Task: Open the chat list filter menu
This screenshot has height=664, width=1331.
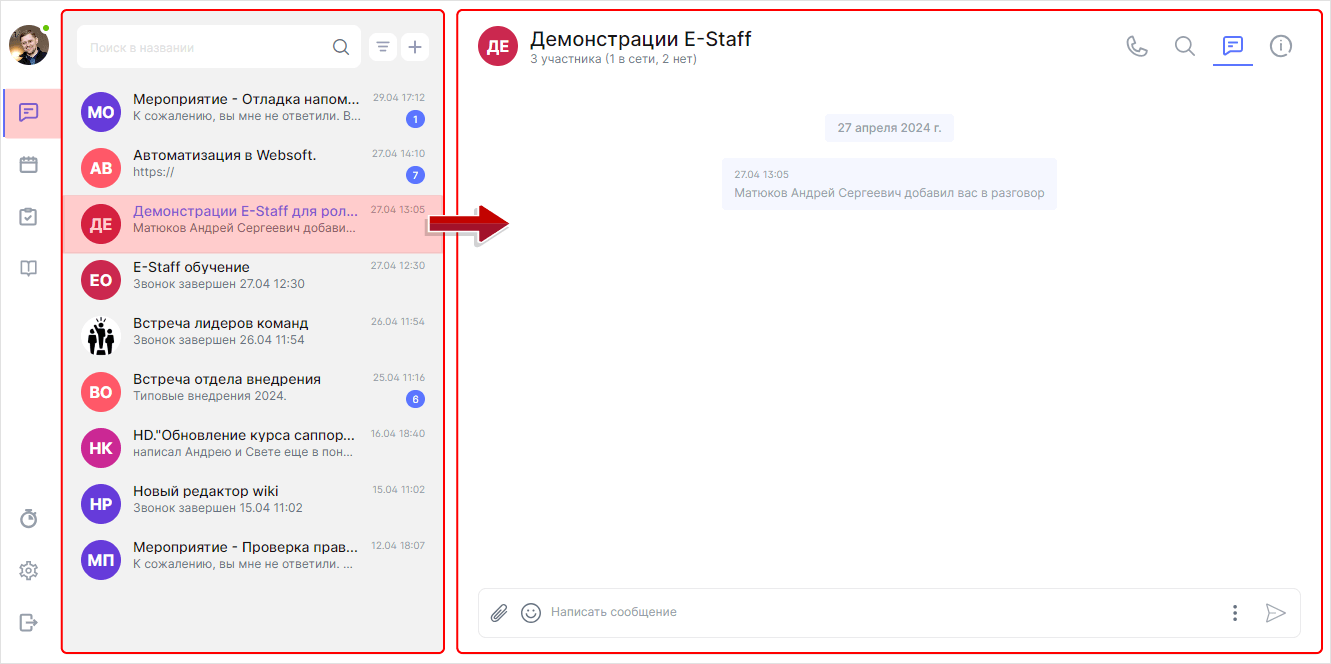Action: [382, 46]
